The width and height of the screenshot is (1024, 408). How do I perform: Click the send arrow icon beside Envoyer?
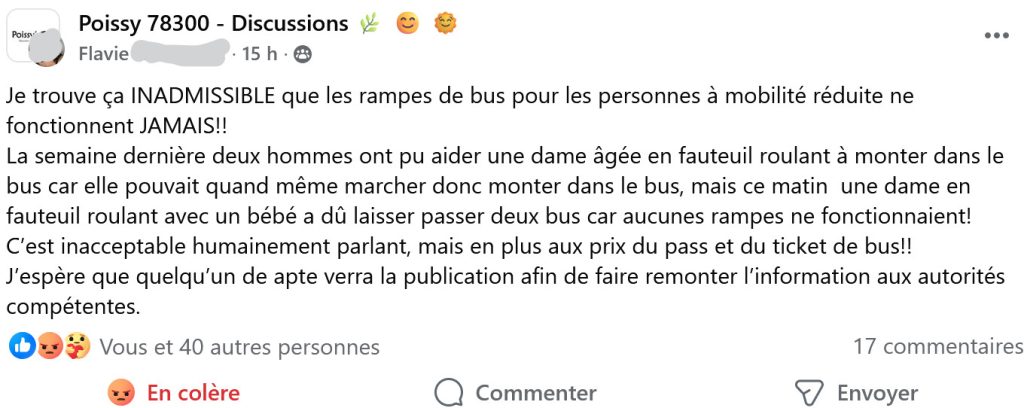(x=808, y=393)
